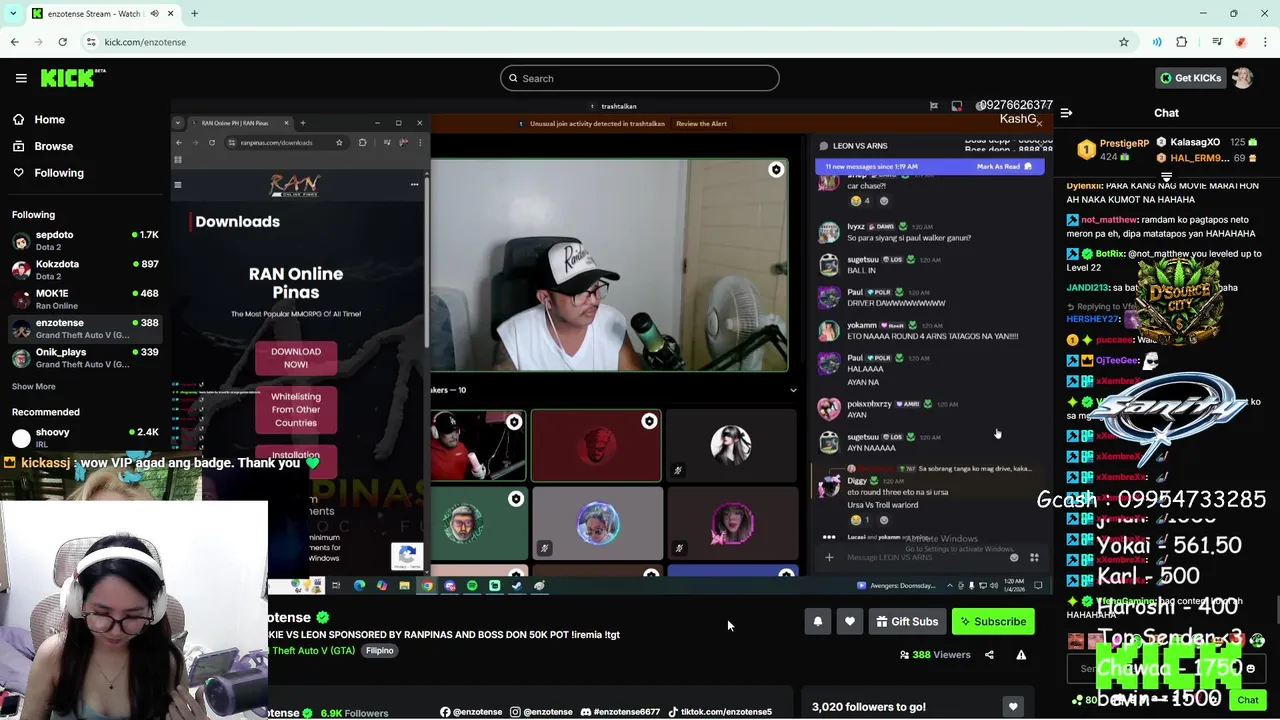The image size is (1280, 720).
Task: Collapse the streamed call participants chevron
Action: point(793,390)
